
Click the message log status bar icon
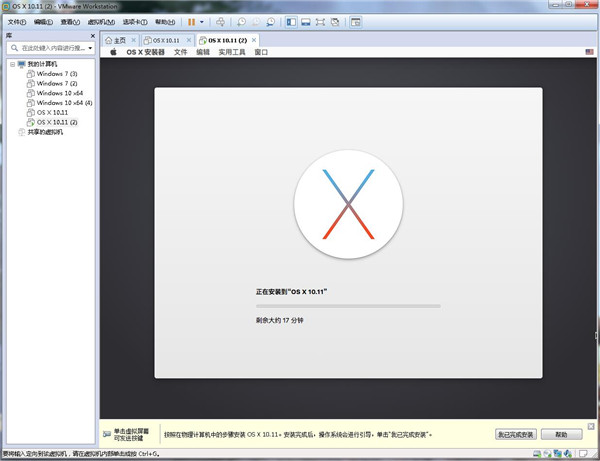pos(583,454)
